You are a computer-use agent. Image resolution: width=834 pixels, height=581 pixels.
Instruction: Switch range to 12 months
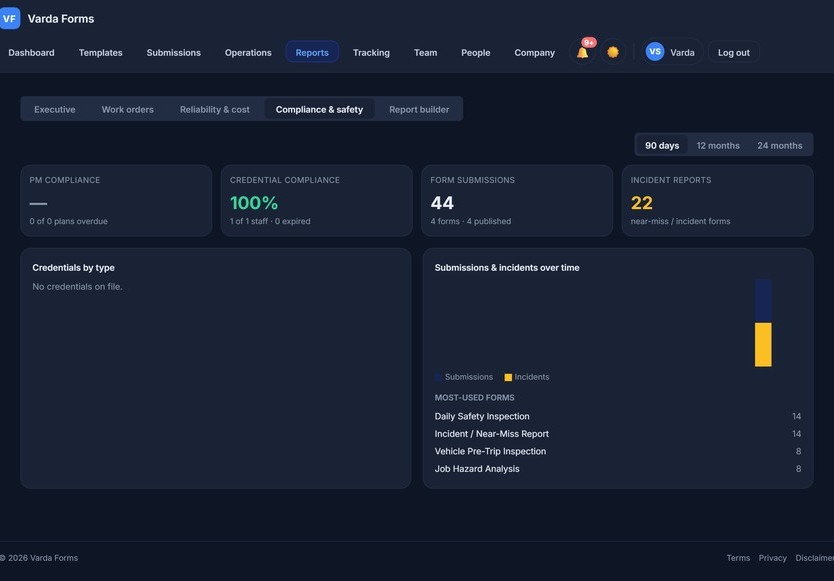[x=718, y=145]
